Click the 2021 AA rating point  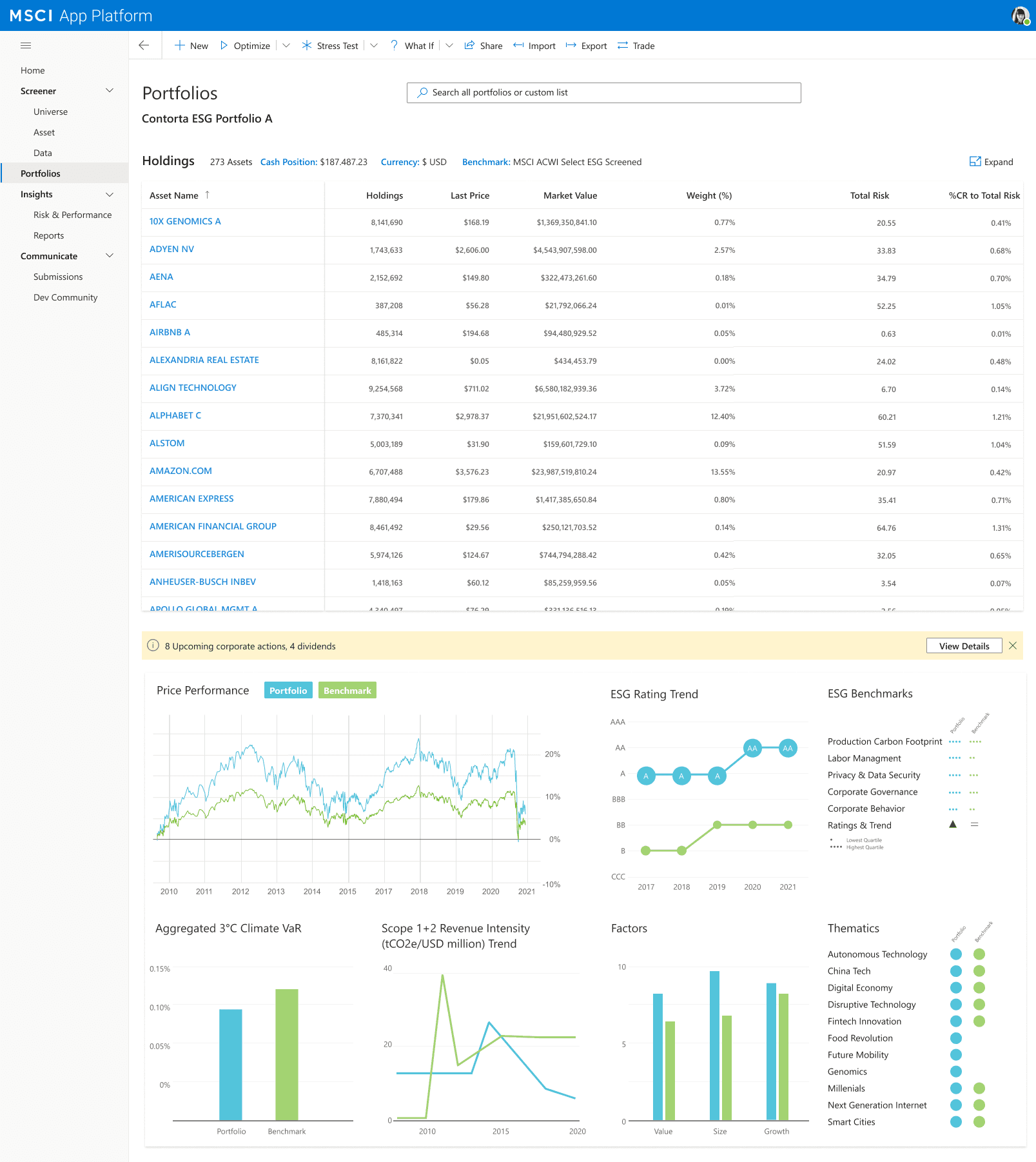788,748
